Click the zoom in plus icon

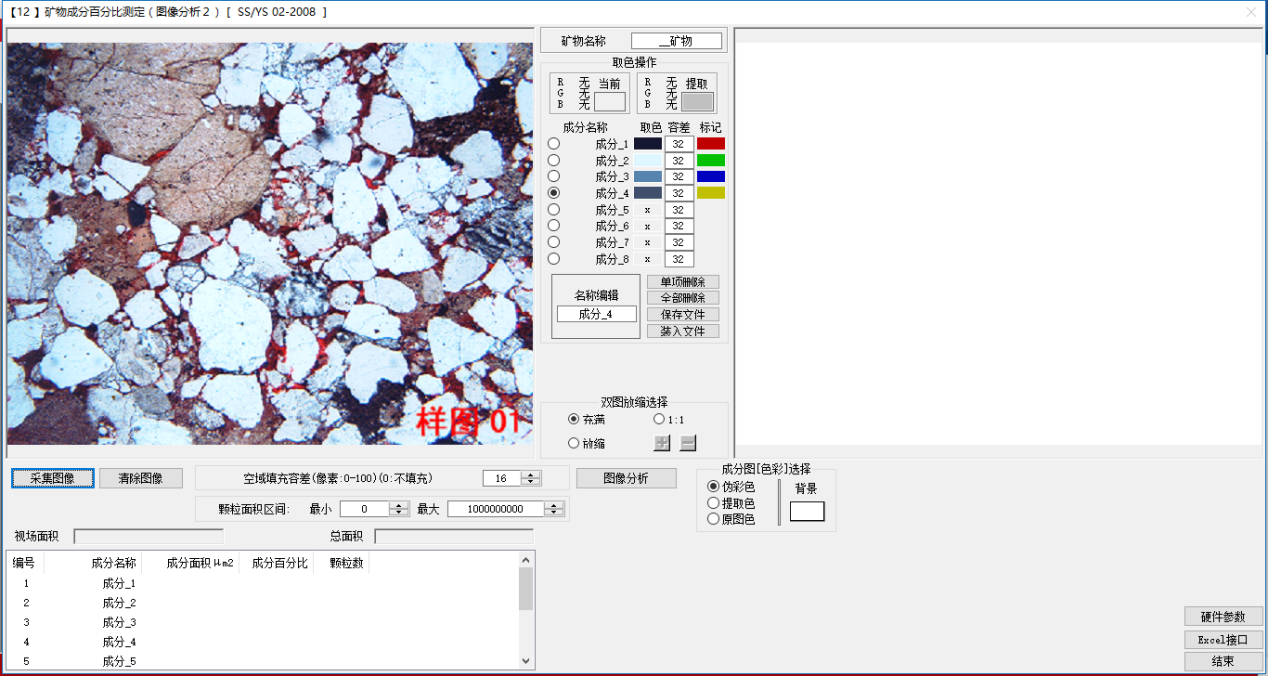pos(662,443)
